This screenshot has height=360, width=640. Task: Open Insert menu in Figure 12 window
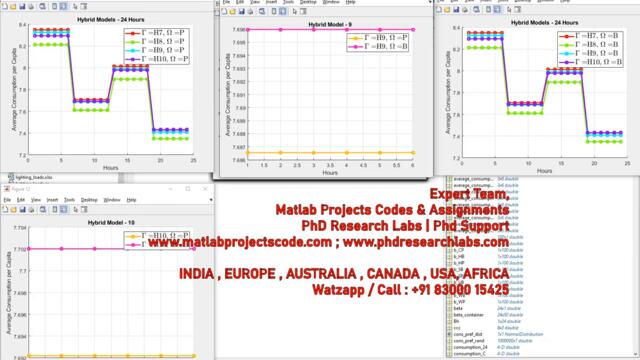pos(52,200)
